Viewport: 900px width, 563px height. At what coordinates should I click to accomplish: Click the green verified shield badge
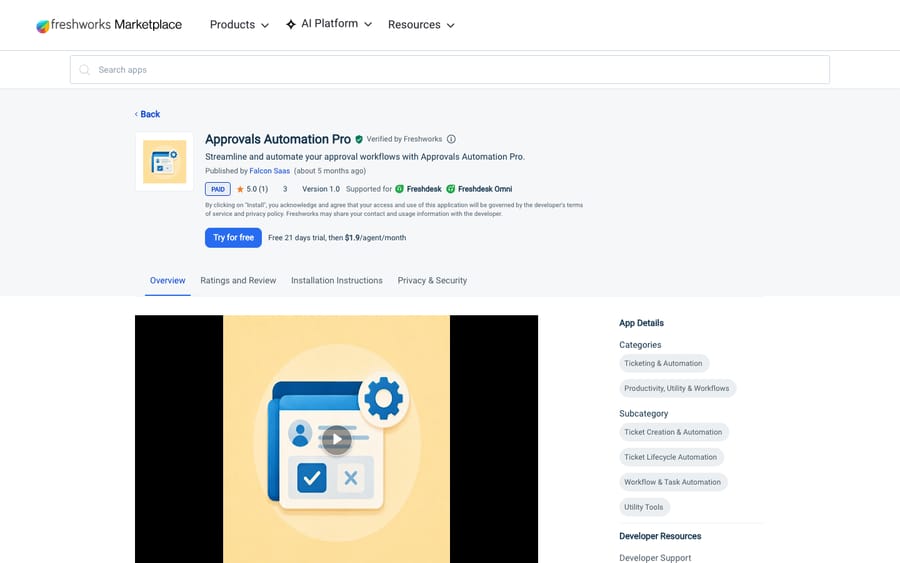click(359, 139)
